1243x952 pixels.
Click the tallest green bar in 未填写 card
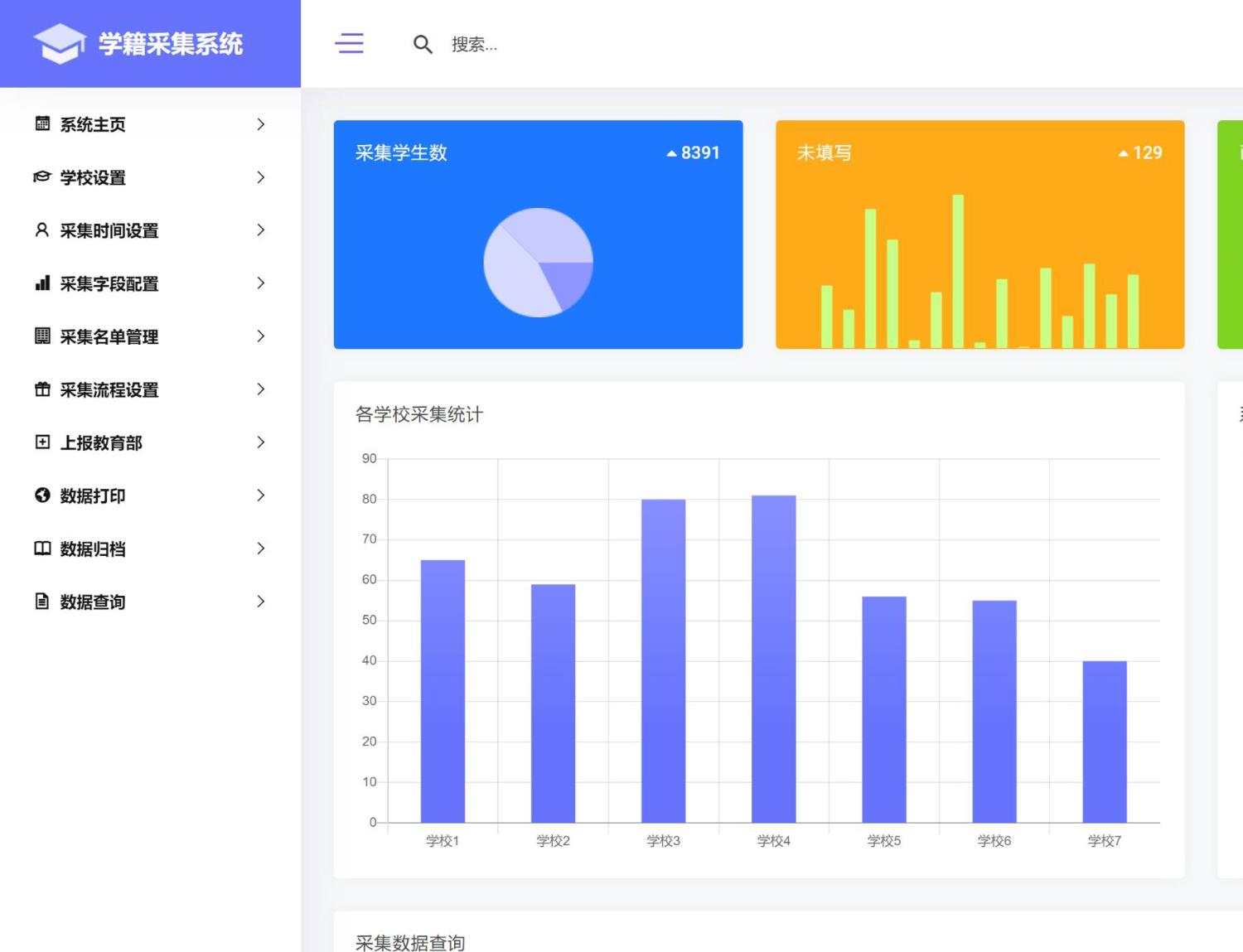[x=958, y=271]
